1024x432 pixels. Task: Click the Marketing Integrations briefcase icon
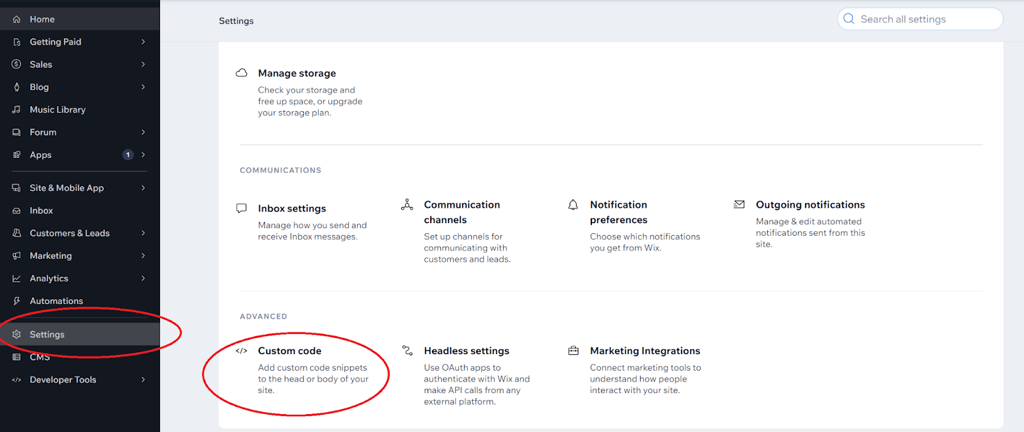(573, 350)
